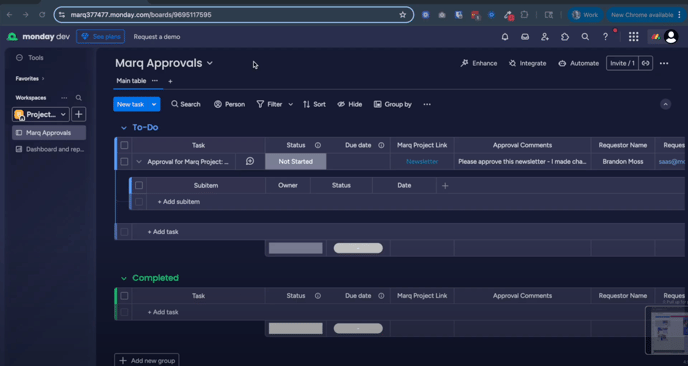
Task: Open Tools in the sidebar
Action: pos(30,57)
